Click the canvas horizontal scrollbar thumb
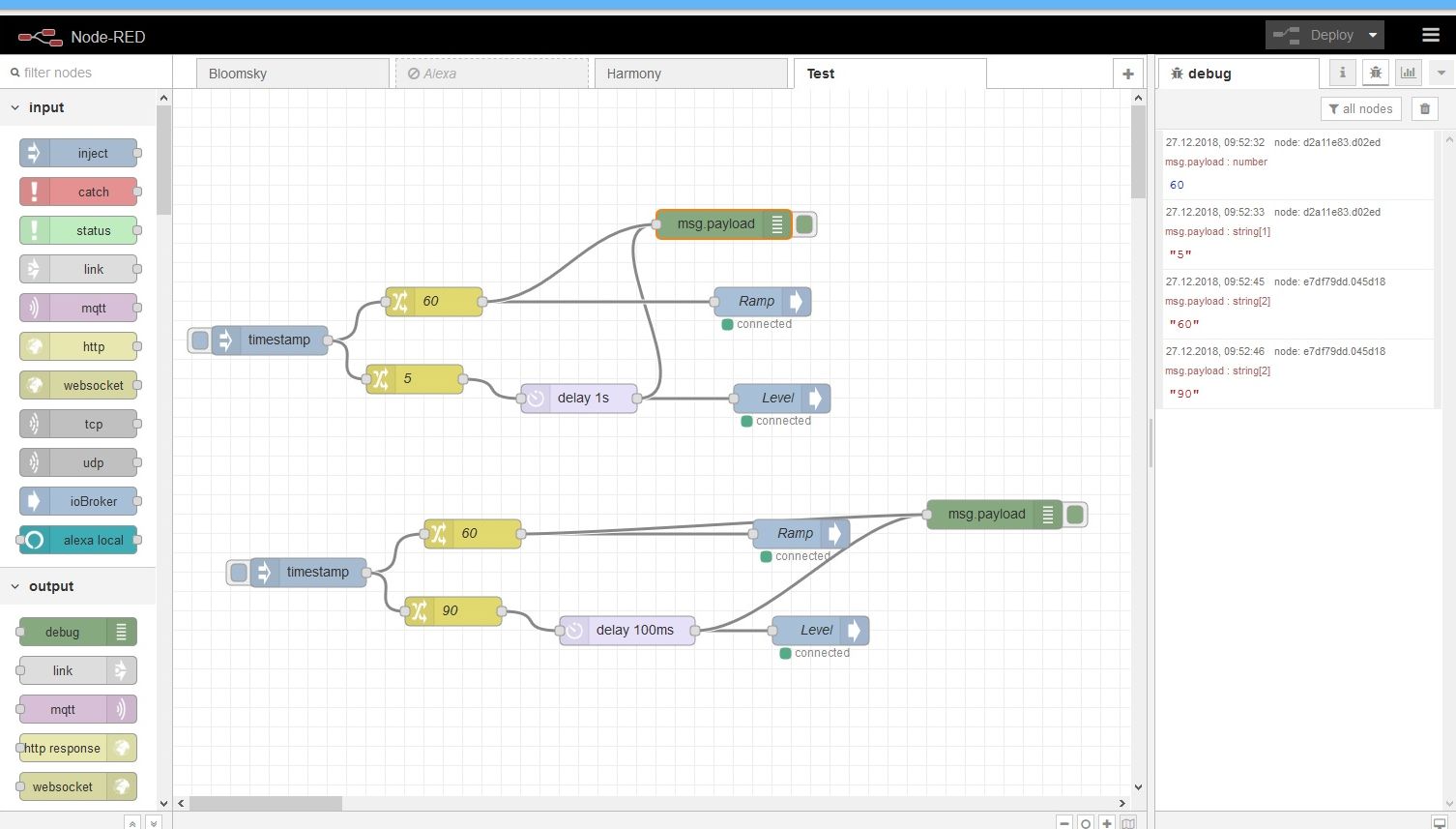Viewport: 1456px width, 829px height. (266, 803)
